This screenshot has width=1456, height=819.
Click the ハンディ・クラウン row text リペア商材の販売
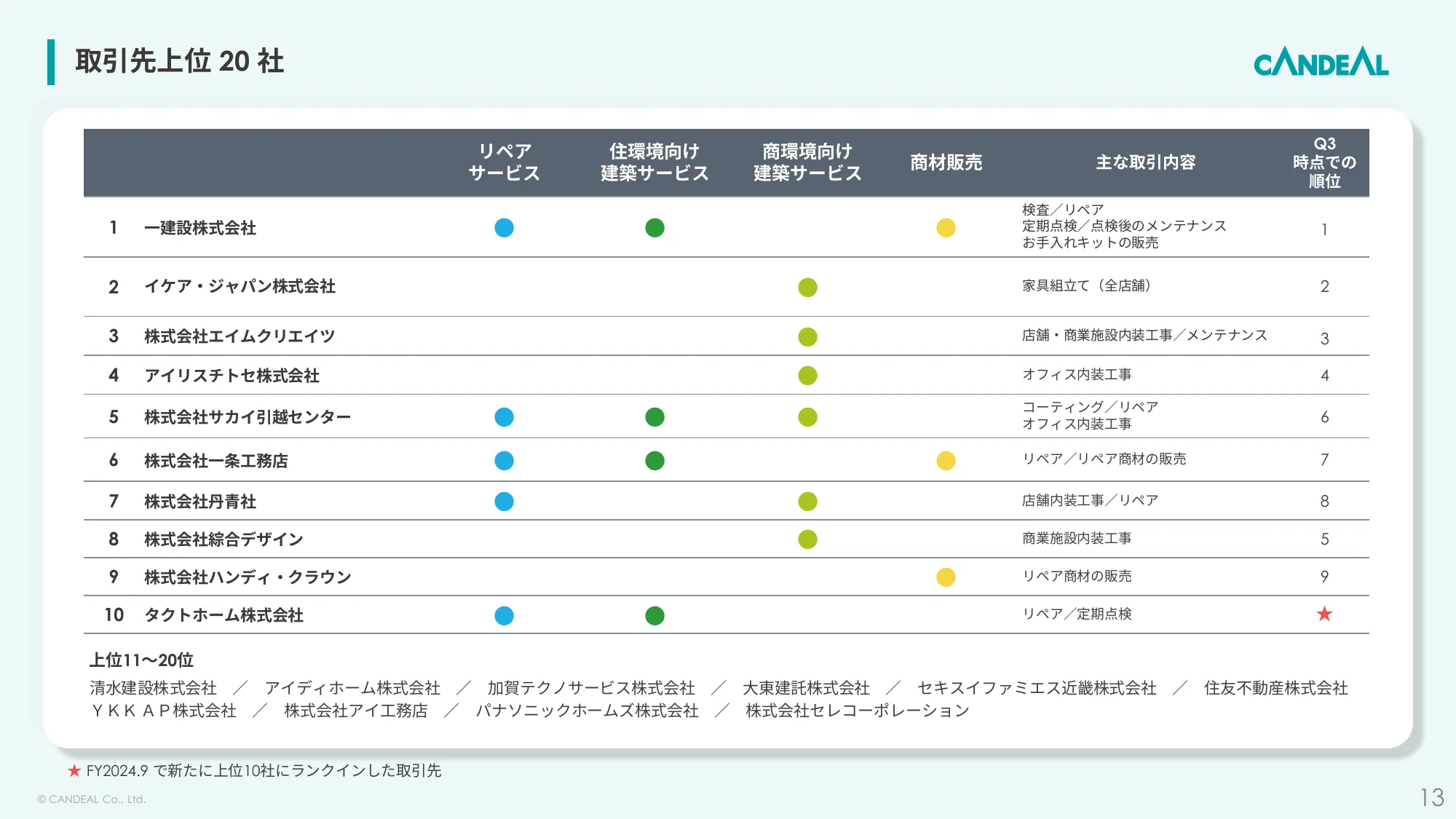click(1077, 576)
